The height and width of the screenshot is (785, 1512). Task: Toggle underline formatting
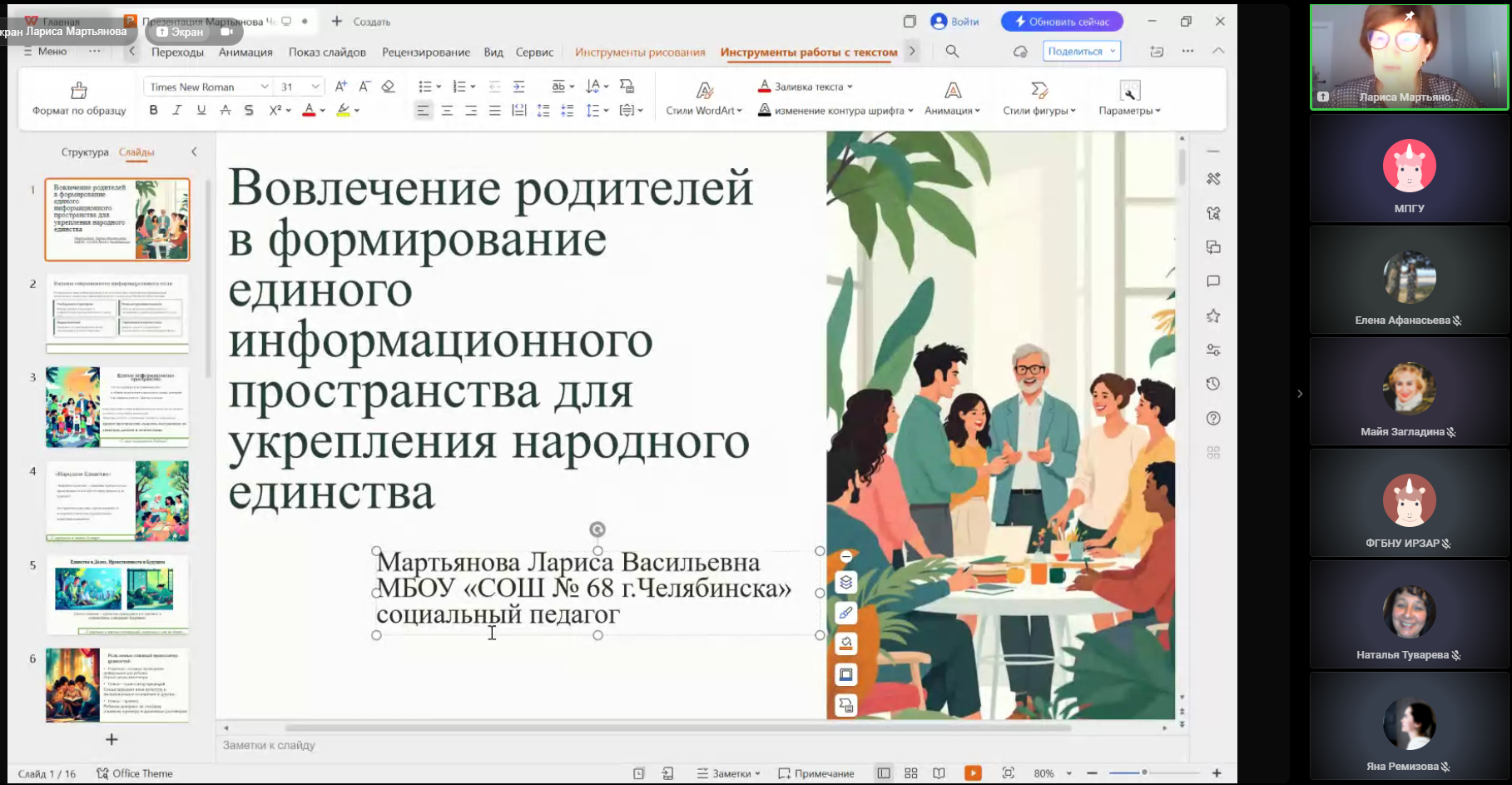coord(201,109)
